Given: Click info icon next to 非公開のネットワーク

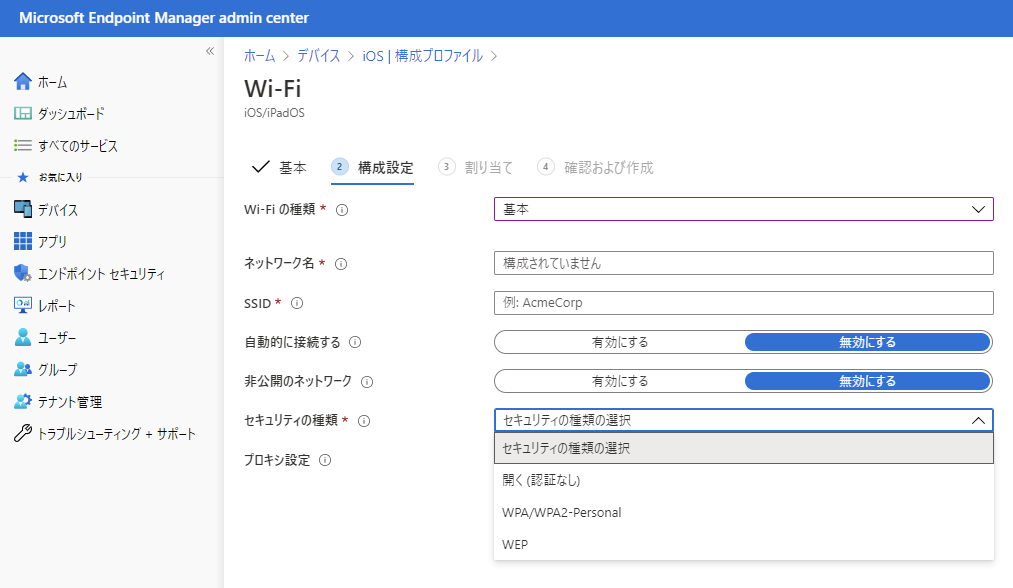Looking at the screenshot, I should click(x=367, y=382).
